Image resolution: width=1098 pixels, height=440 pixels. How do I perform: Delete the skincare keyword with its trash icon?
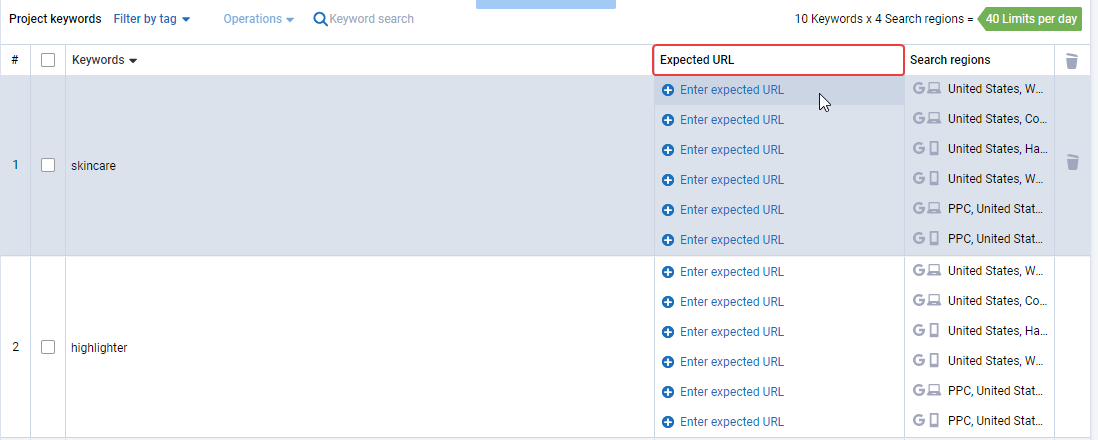(1071, 162)
